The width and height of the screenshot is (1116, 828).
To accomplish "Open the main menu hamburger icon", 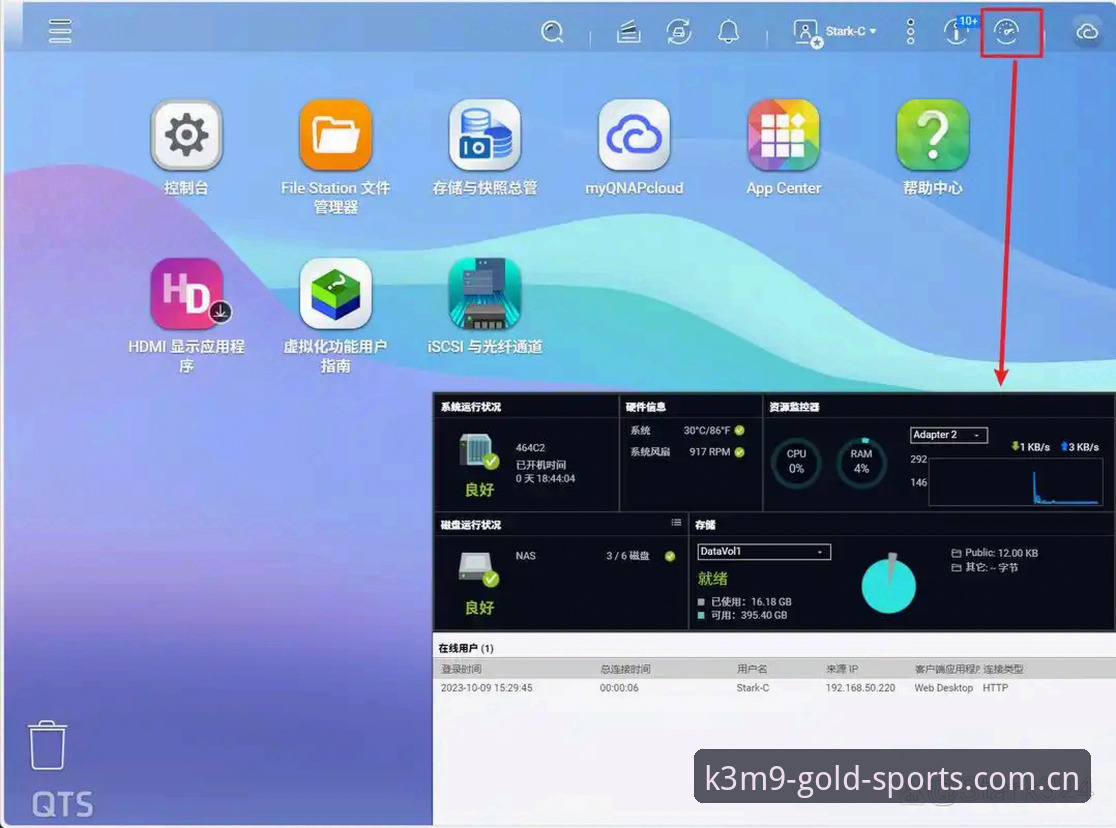I will [60, 31].
